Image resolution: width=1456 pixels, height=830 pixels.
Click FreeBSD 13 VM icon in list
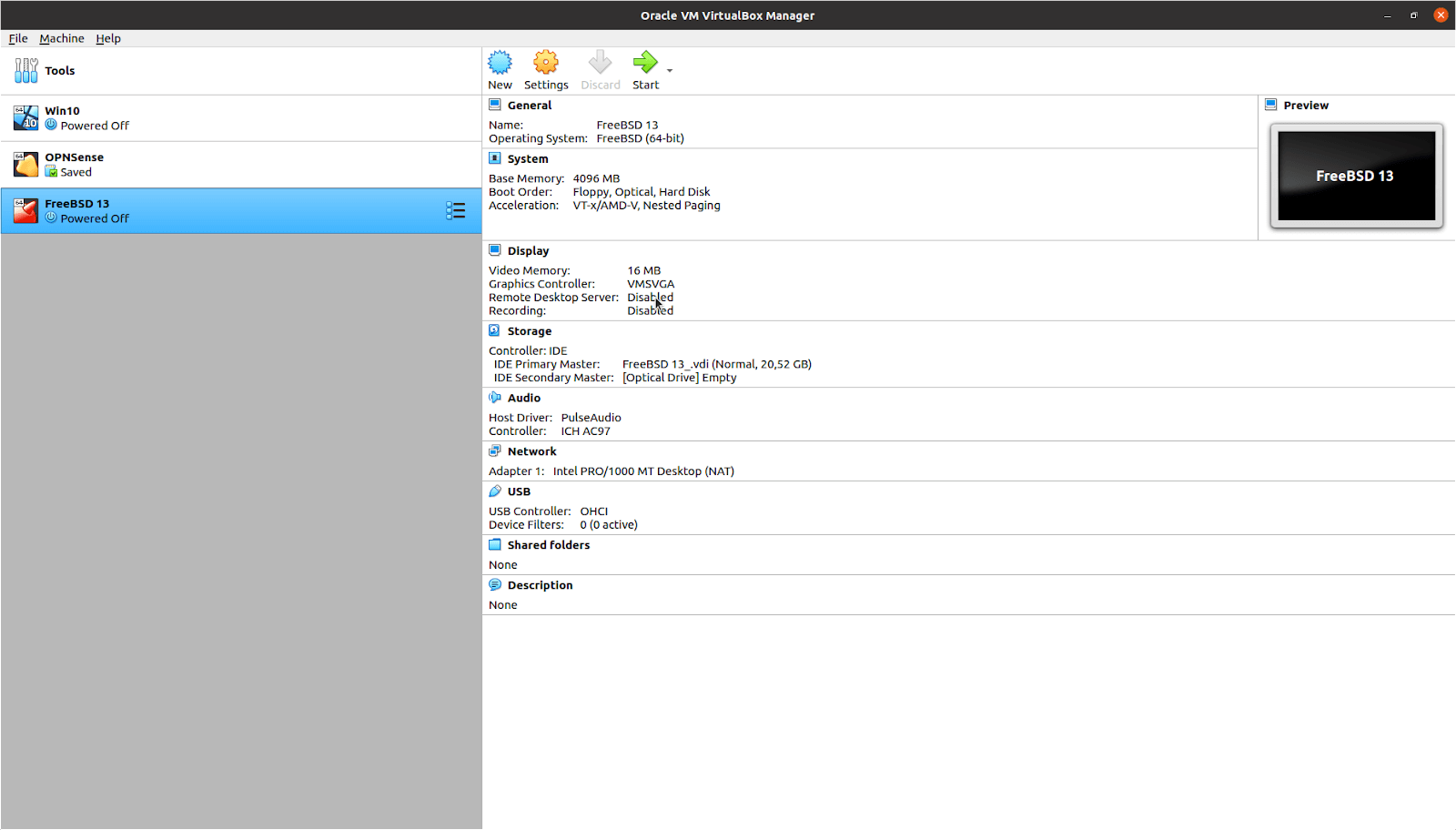click(25, 210)
